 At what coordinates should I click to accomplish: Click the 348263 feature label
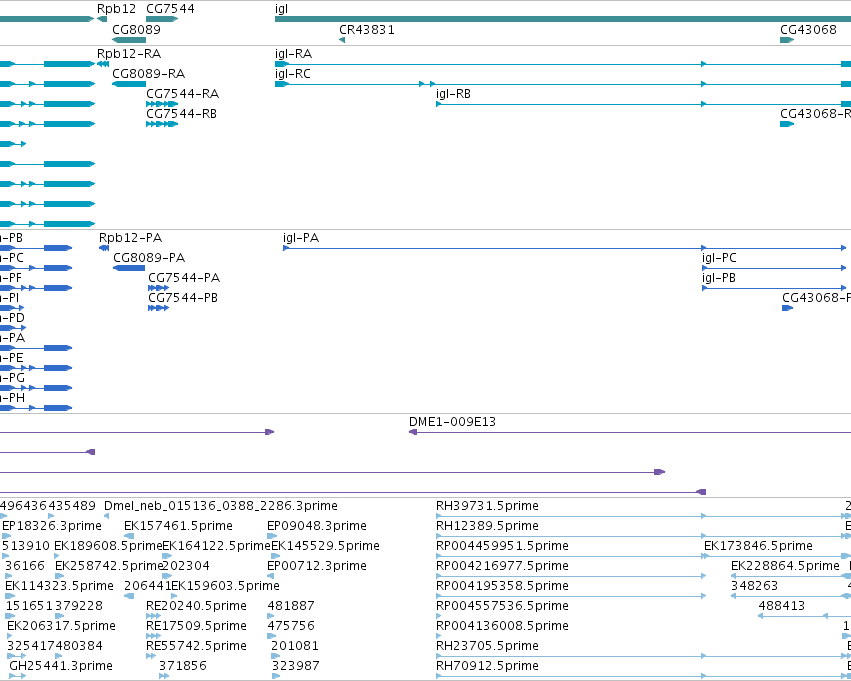click(754, 586)
